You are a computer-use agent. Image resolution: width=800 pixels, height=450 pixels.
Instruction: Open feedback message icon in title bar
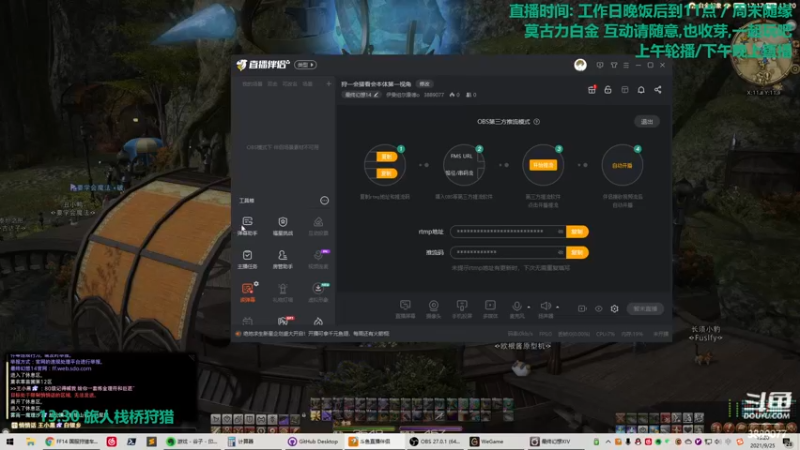[x=600, y=65]
